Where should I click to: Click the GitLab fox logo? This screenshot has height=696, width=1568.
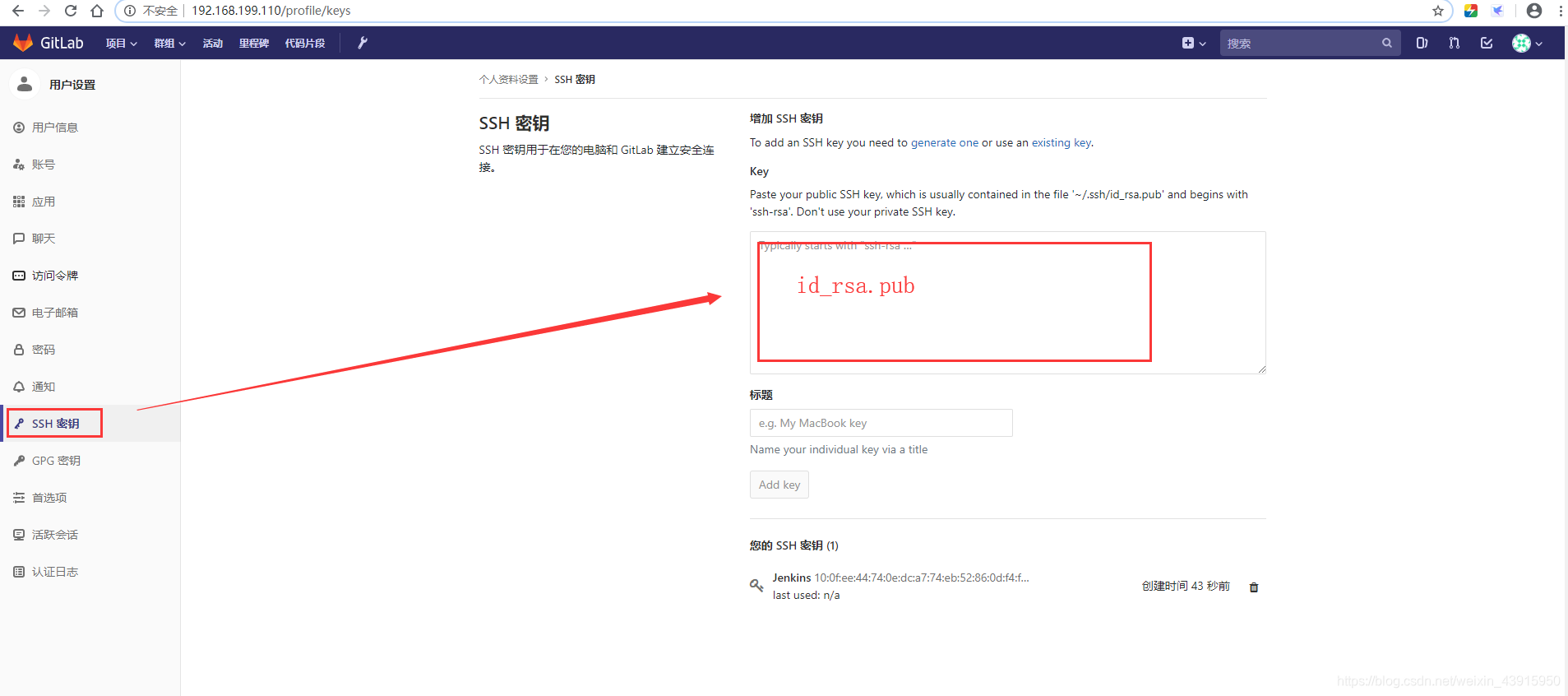pyautogui.click(x=23, y=43)
